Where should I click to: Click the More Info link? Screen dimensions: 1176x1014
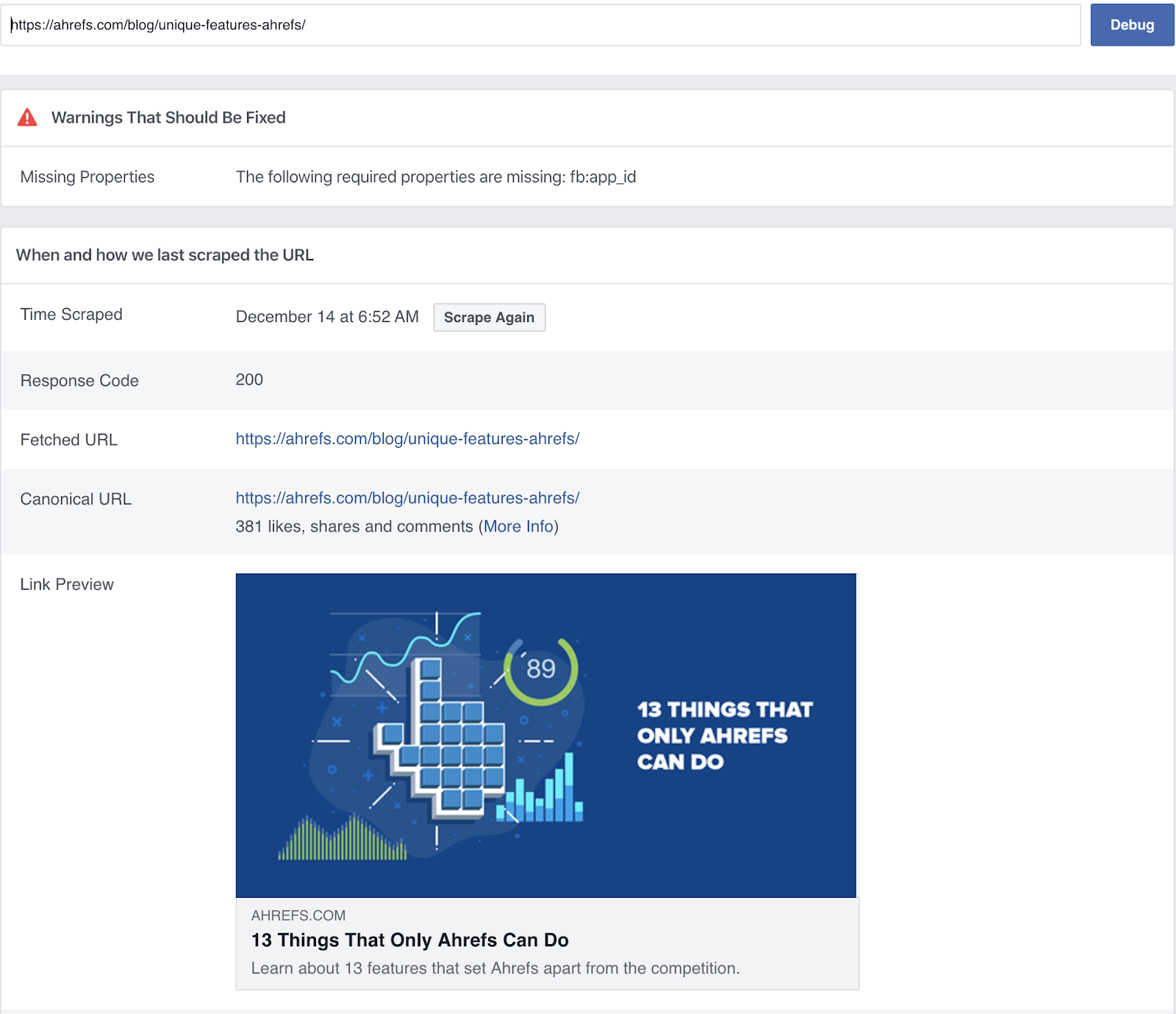point(517,526)
